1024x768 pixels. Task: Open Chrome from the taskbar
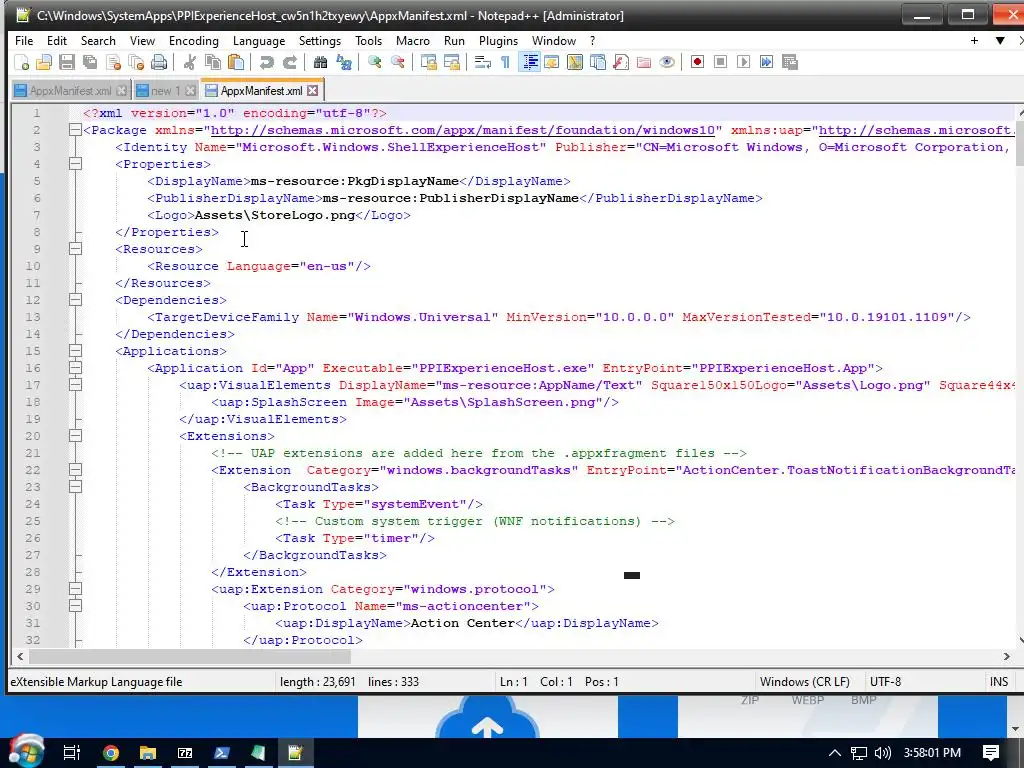tap(110, 753)
